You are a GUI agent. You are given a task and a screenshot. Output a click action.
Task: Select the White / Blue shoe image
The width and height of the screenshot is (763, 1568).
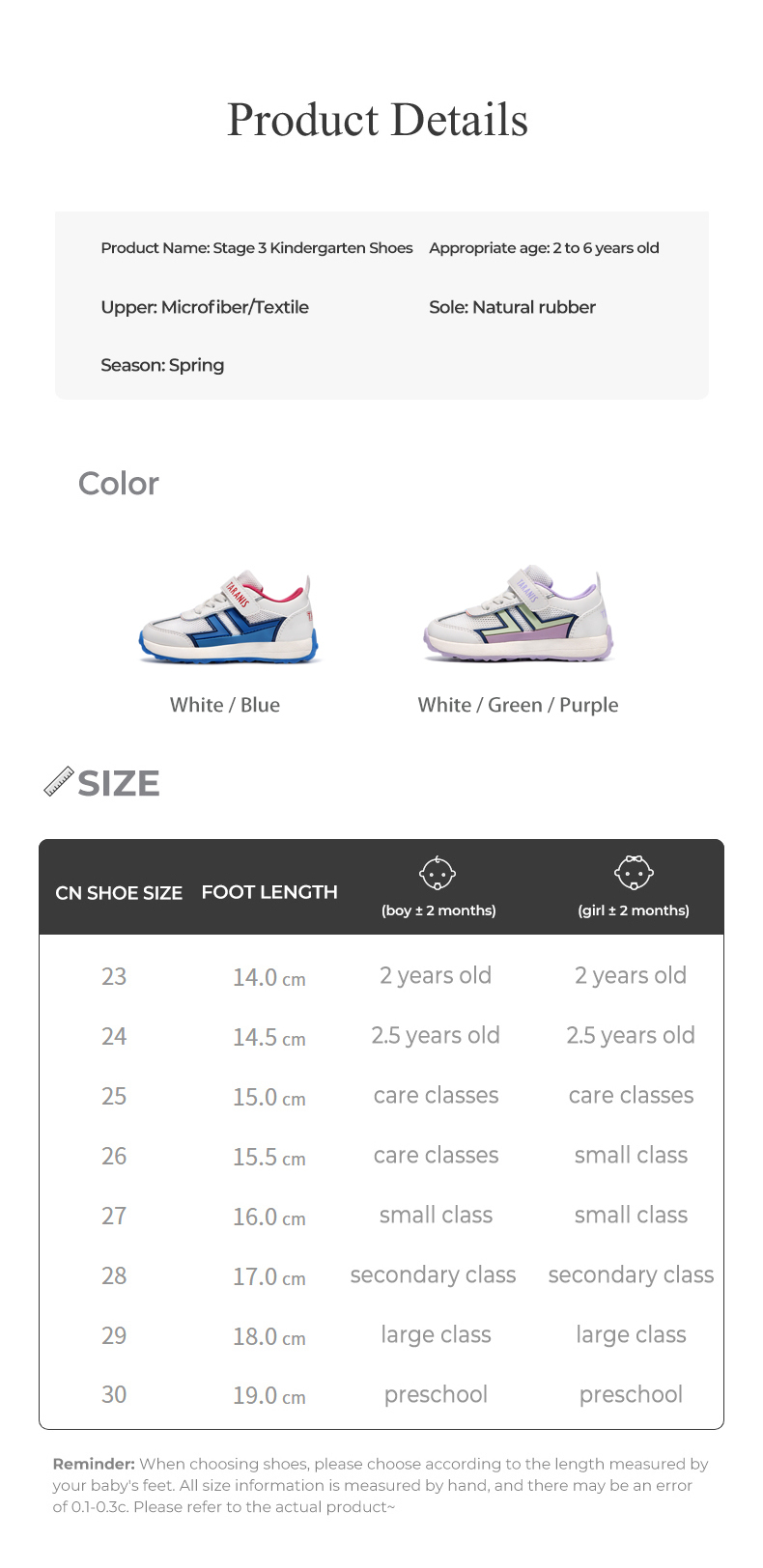coord(229,618)
